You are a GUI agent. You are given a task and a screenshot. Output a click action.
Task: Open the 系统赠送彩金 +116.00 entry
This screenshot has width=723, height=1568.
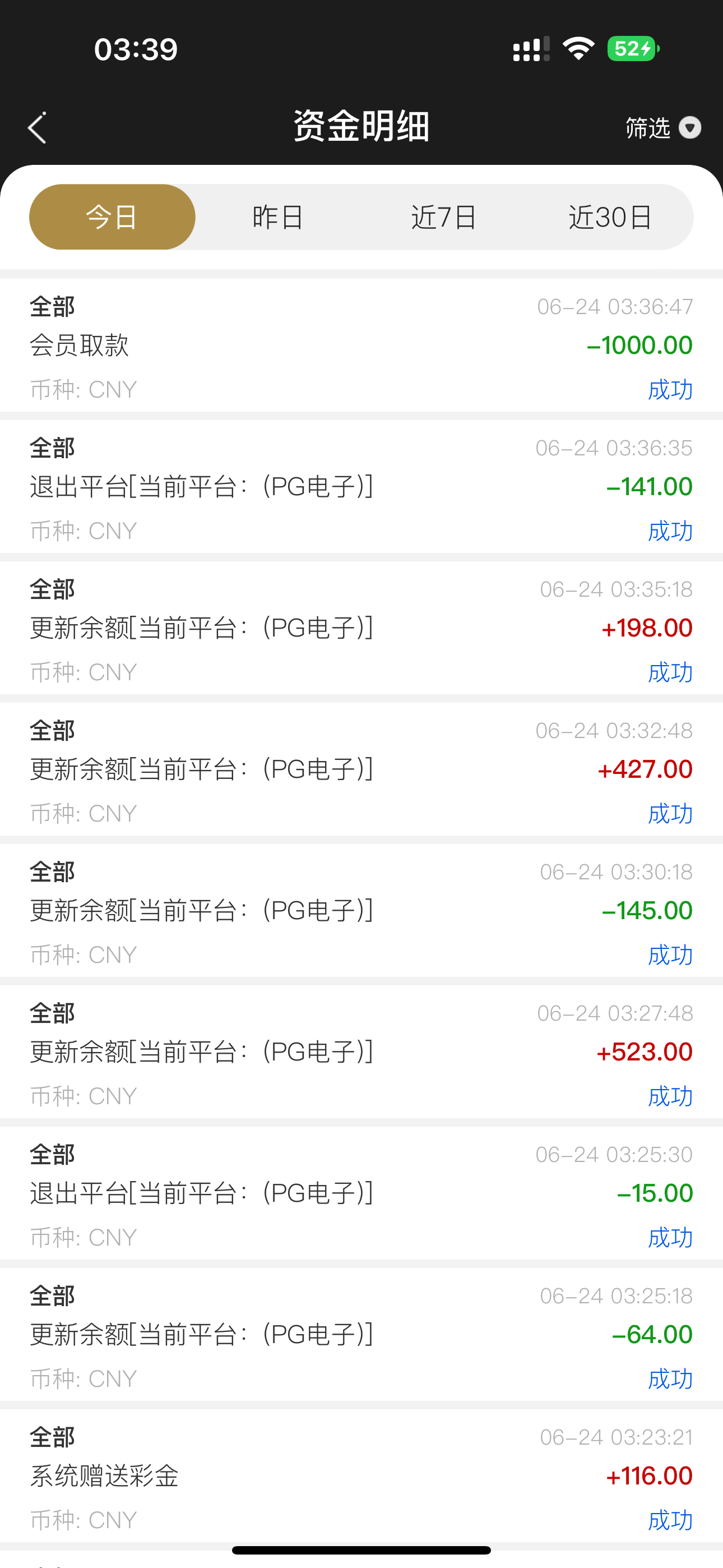pyautogui.click(x=361, y=1475)
